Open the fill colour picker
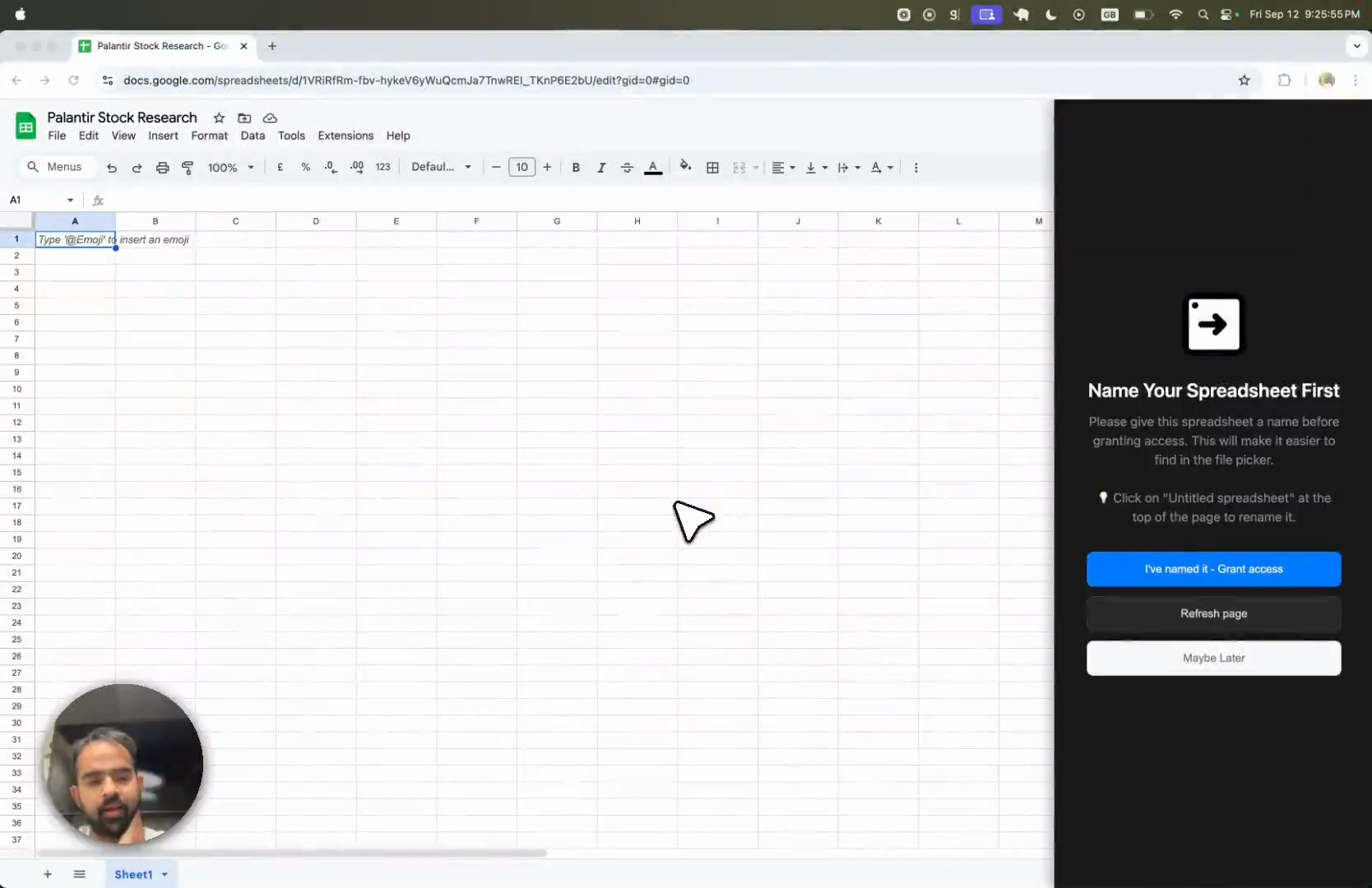Image resolution: width=1372 pixels, height=888 pixels. (x=685, y=167)
